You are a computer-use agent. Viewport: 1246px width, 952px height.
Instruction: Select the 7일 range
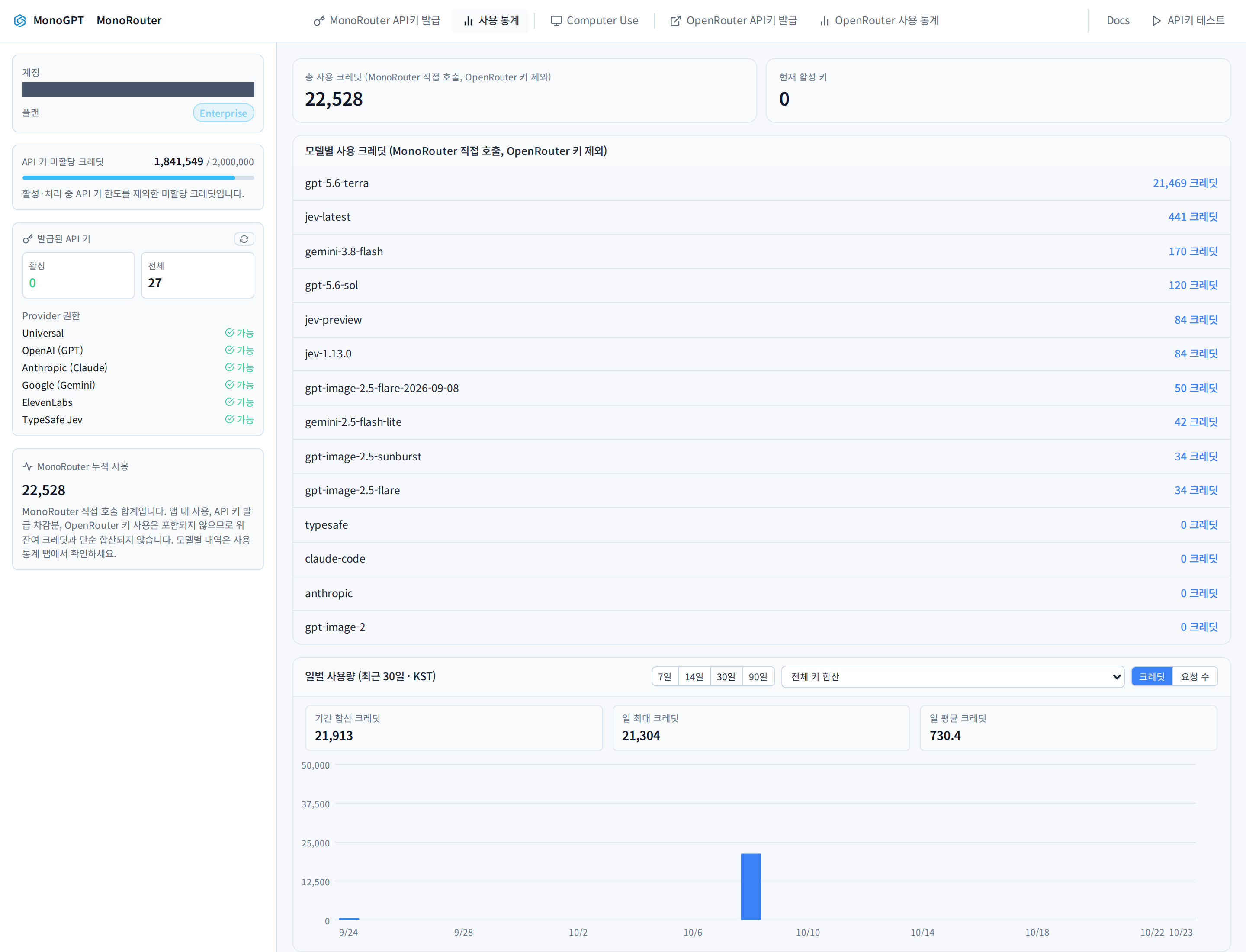(x=665, y=677)
